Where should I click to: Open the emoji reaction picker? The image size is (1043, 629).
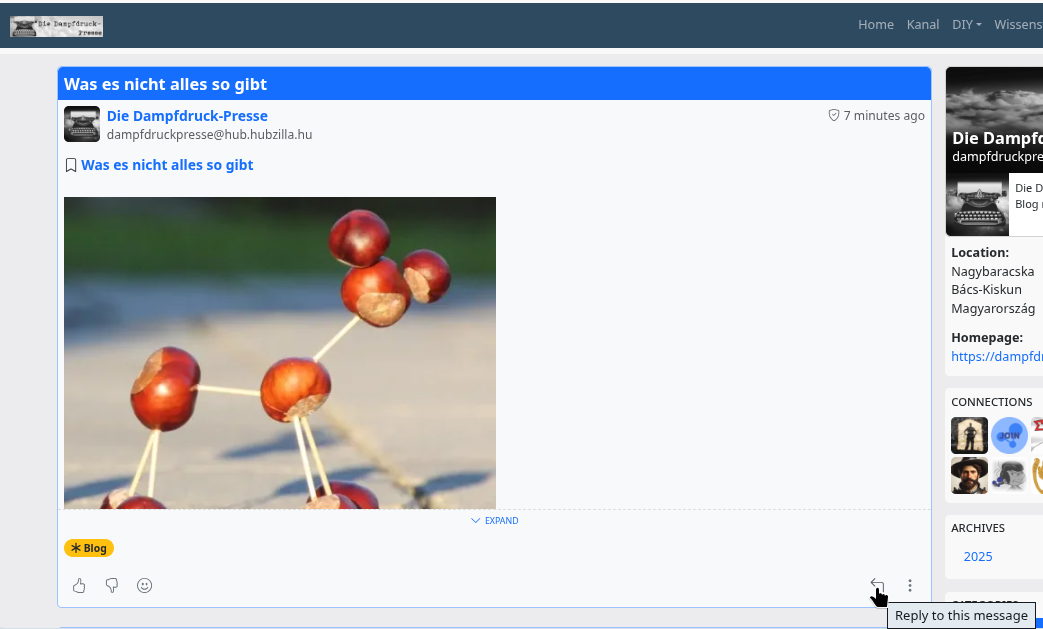tap(145, 586)
